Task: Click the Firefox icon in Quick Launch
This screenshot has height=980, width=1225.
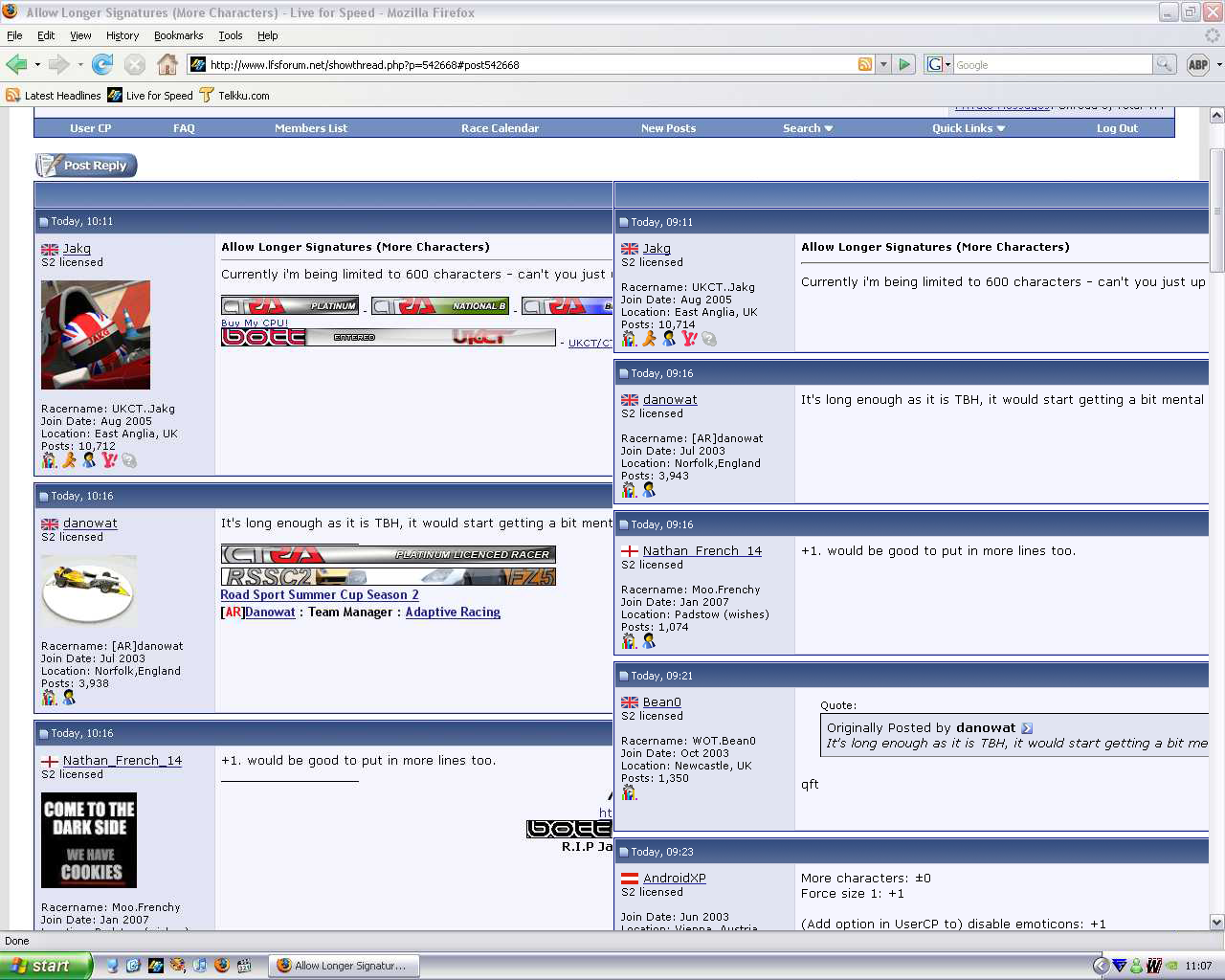Action: click(222, 966)
